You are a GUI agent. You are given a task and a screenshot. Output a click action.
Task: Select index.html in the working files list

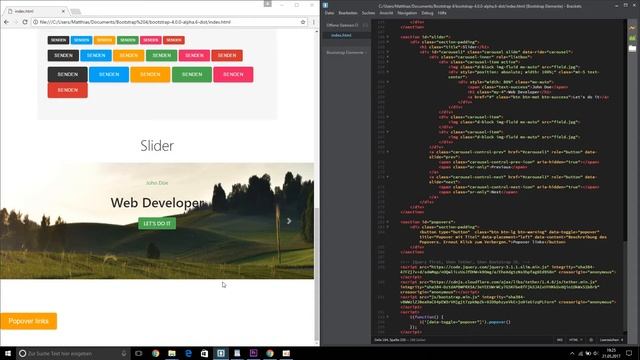pos(347,35)
